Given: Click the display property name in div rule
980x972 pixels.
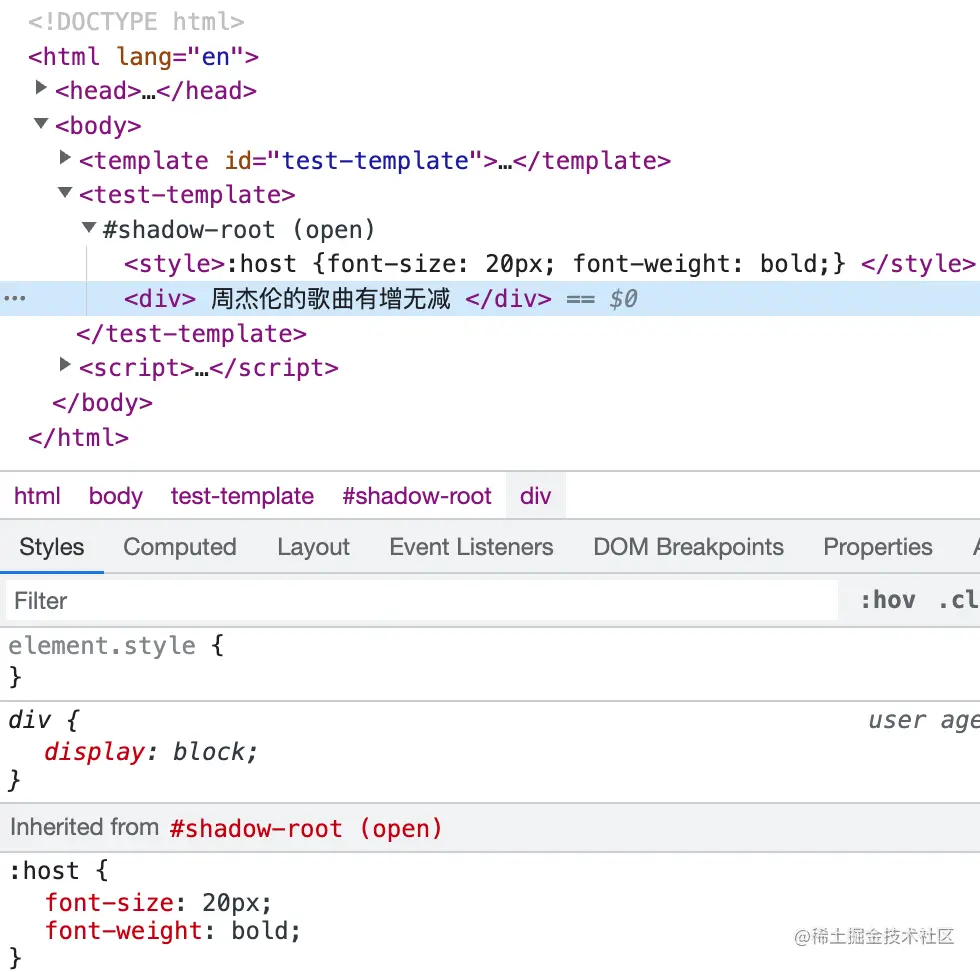Looking at the screenshot, I should pos(94,752).
